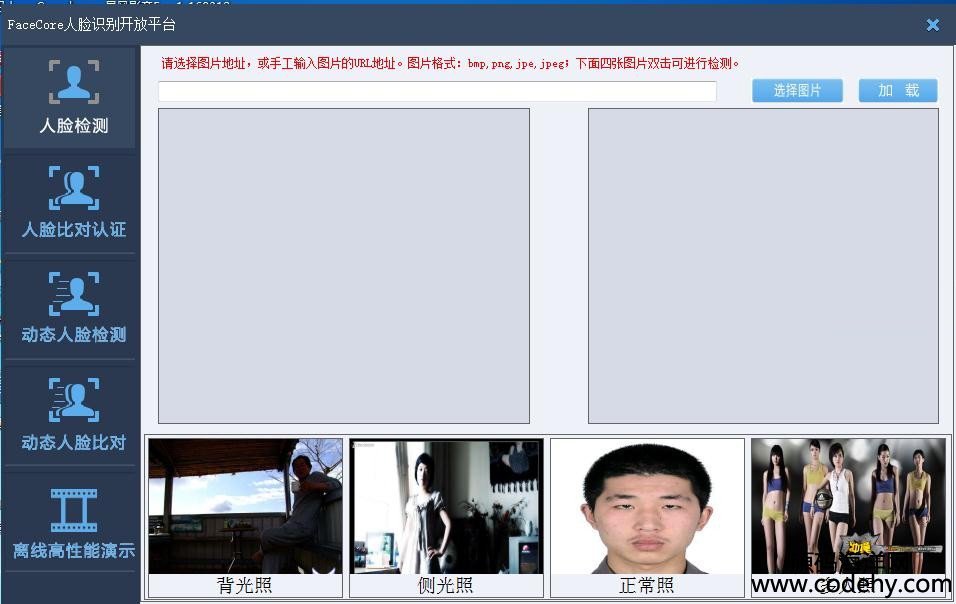Image resolution: width=956 pixels, height=604 pixels.
Task: Select the 动态人脸检测 label in sidebar
Action: [x=74, y=335]
